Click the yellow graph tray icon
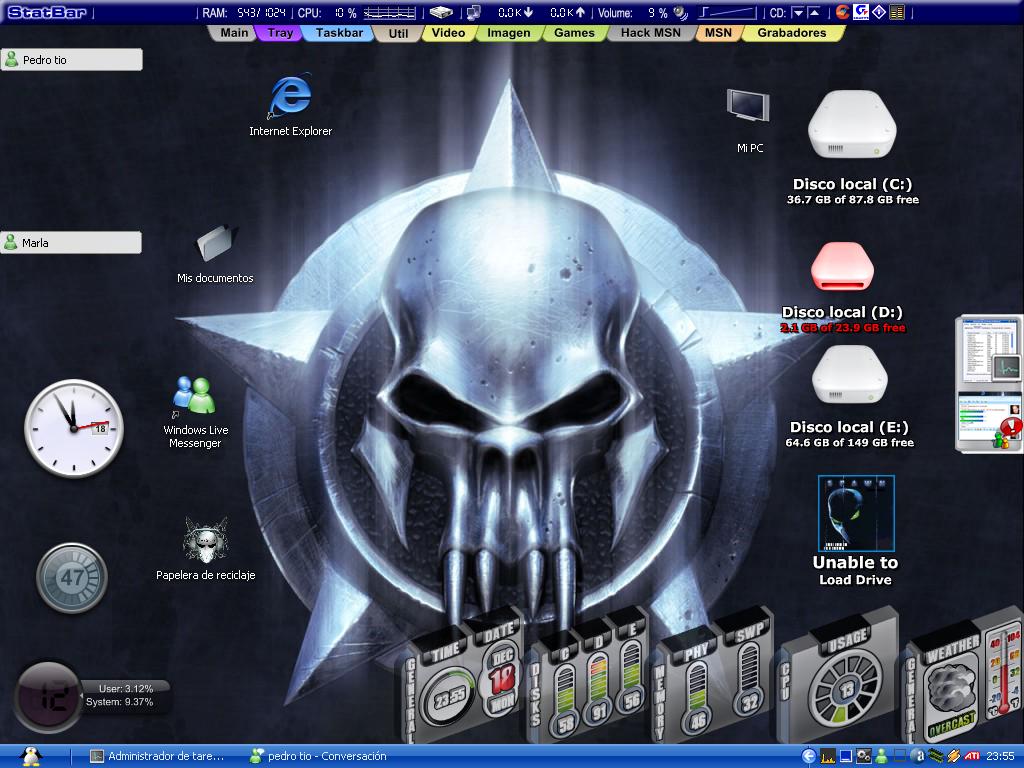Screen dimensions: 1024x768 coord(827,756)
